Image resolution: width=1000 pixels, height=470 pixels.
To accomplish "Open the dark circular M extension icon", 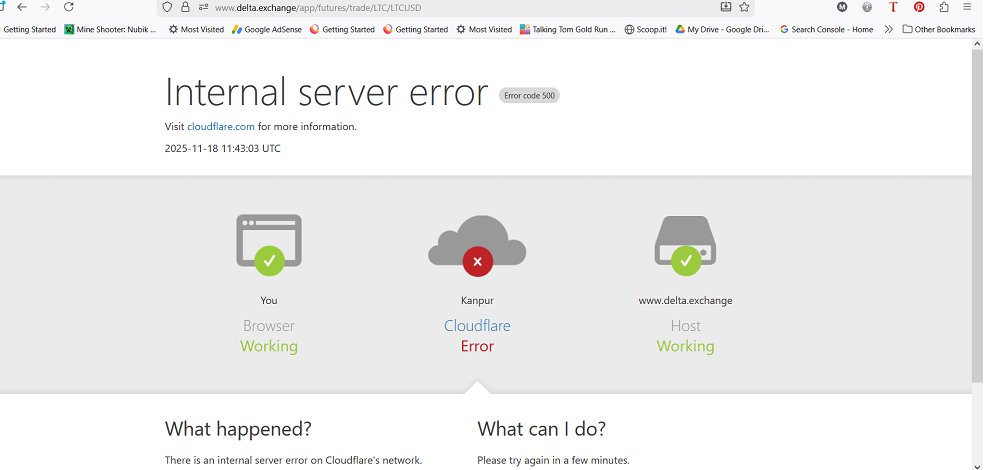I will [842, 7].
